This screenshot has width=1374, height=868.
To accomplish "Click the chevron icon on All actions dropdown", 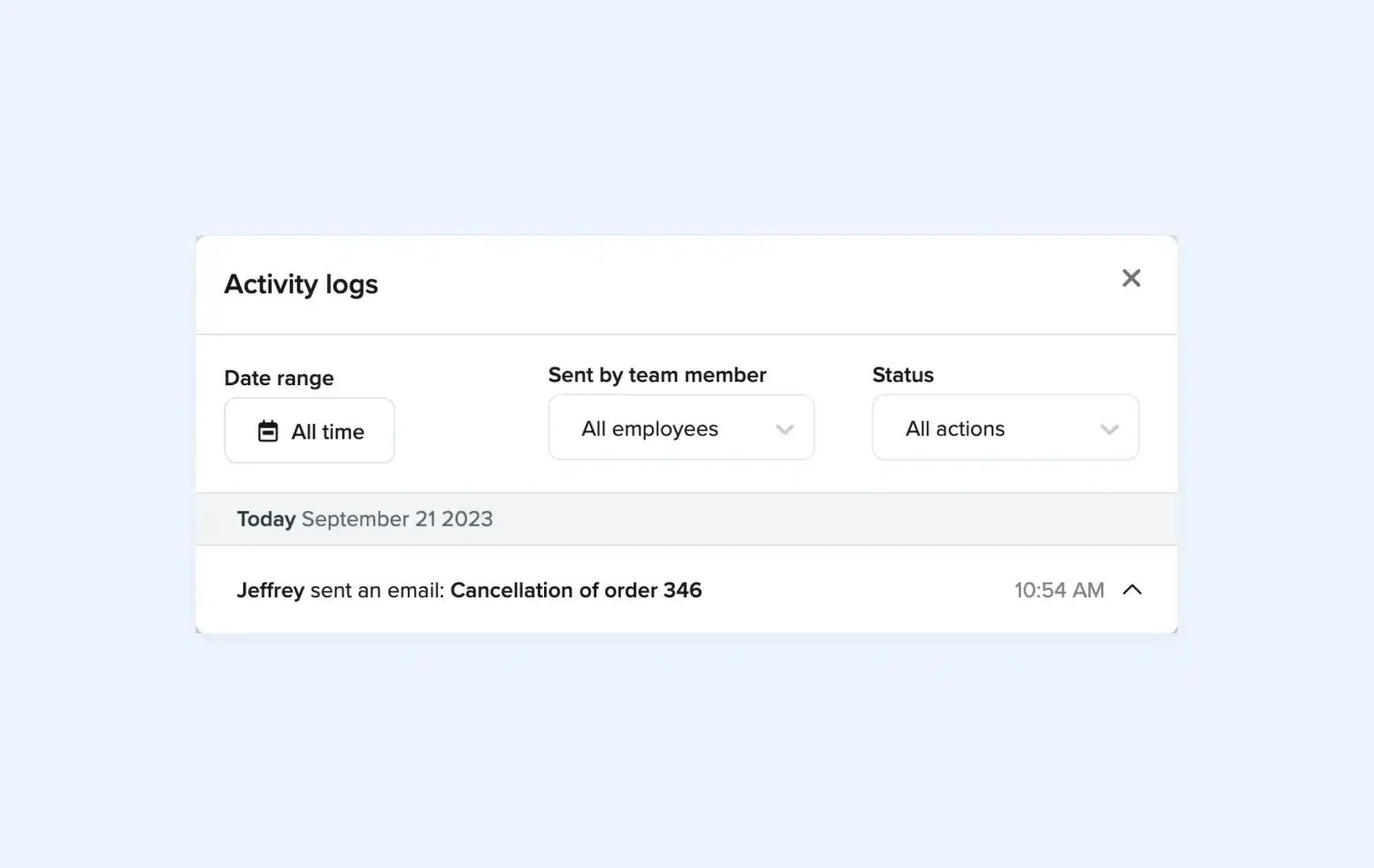I will pos(1110,429).
